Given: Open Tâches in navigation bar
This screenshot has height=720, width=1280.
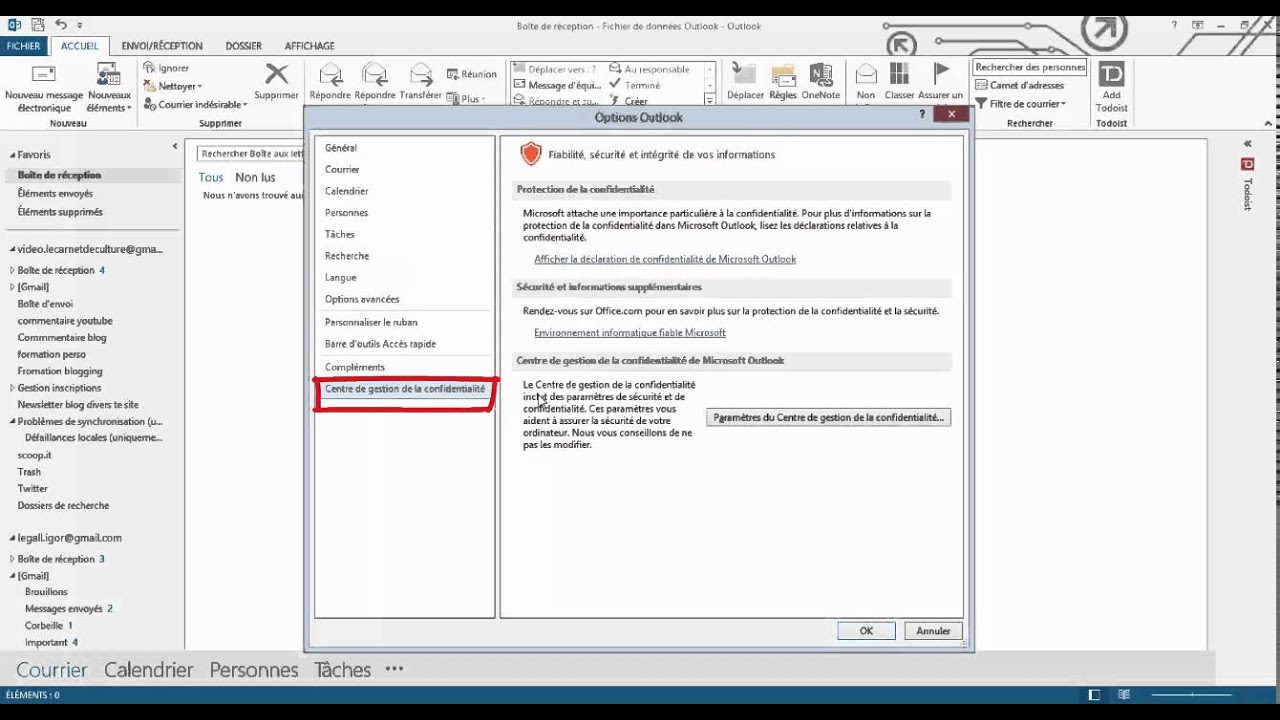Looking at the screenshot, I should tap(342, 670).
